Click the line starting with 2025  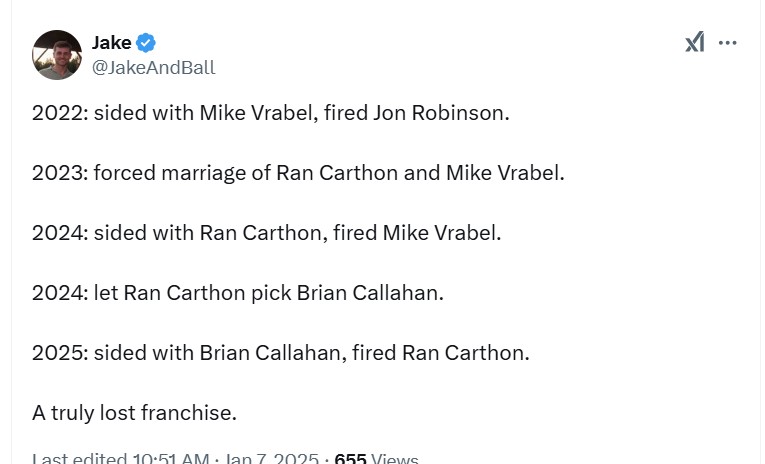pos(280,353)
